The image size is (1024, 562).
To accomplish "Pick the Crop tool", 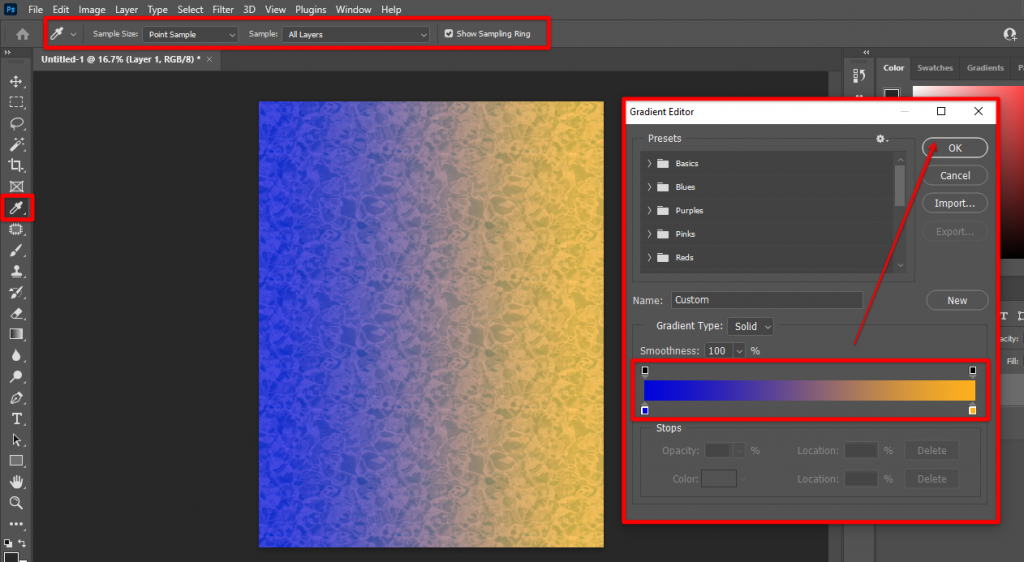I will coord(16,165).
